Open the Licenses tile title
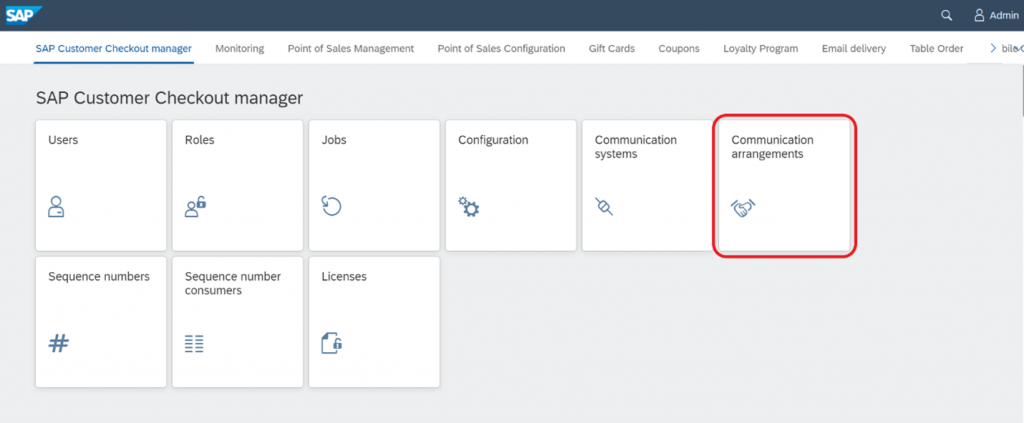The height and width of the screenshot is (423, 1024). 344,276
